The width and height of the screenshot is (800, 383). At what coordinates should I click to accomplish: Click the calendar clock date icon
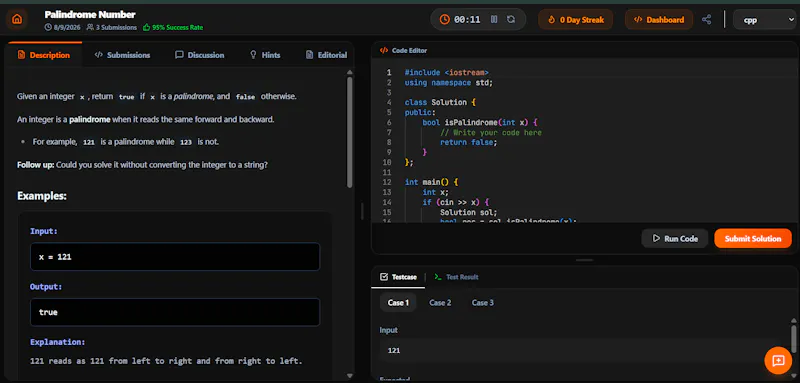48,28
